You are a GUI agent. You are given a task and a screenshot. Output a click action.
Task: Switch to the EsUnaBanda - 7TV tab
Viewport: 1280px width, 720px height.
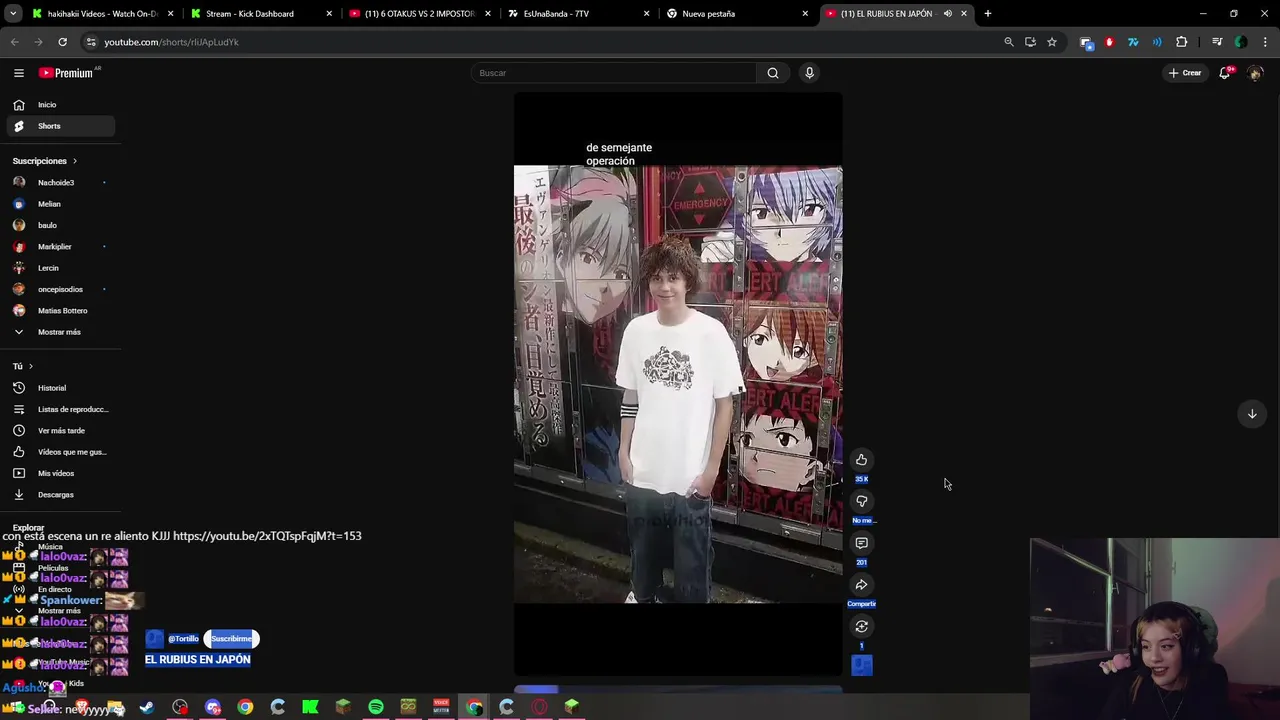point(577,14)
